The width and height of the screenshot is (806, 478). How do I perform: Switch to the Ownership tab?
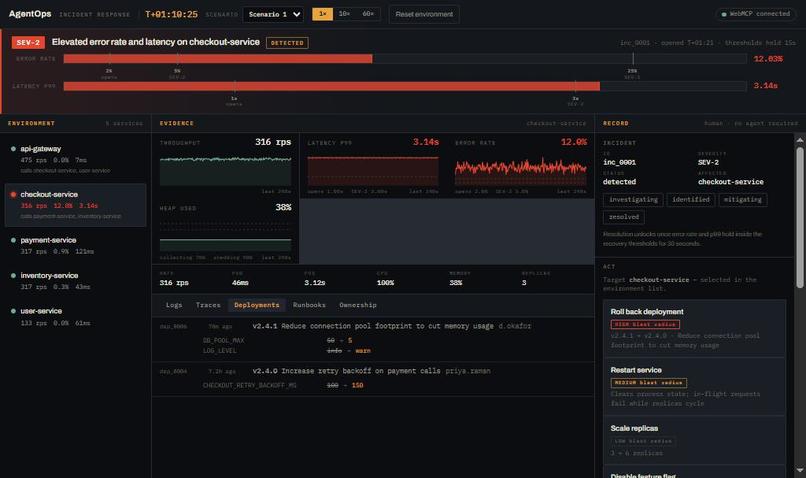pyautogui.click(x=358, y=305)
